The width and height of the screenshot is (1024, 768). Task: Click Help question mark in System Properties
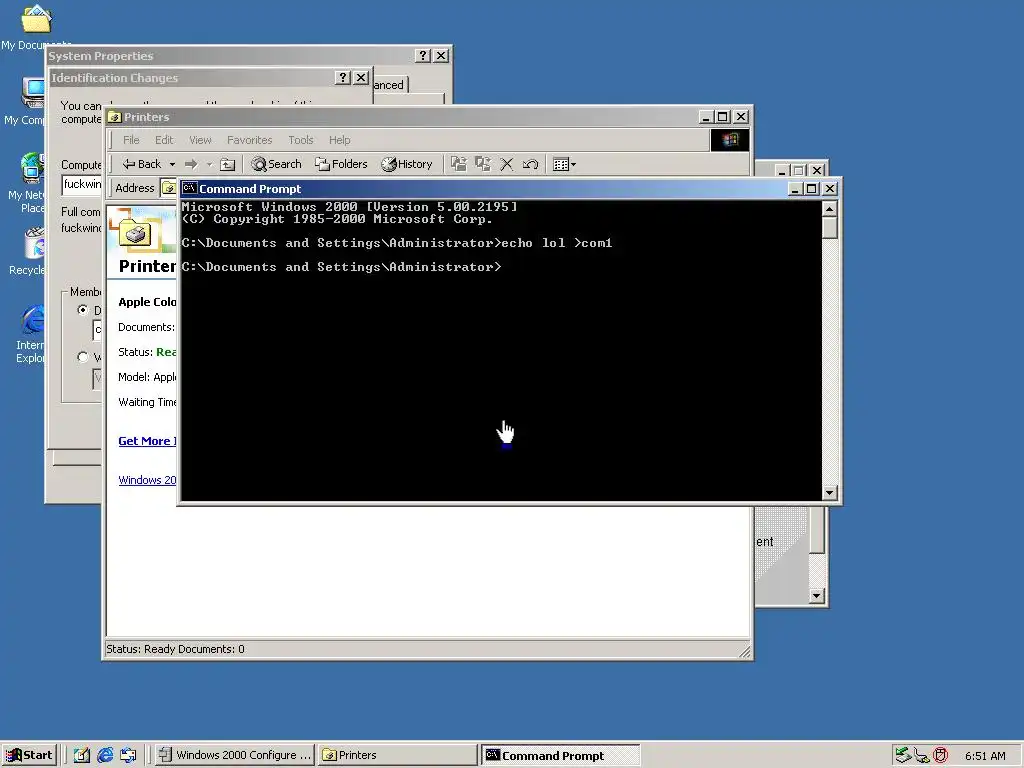(x=423, y=56)
